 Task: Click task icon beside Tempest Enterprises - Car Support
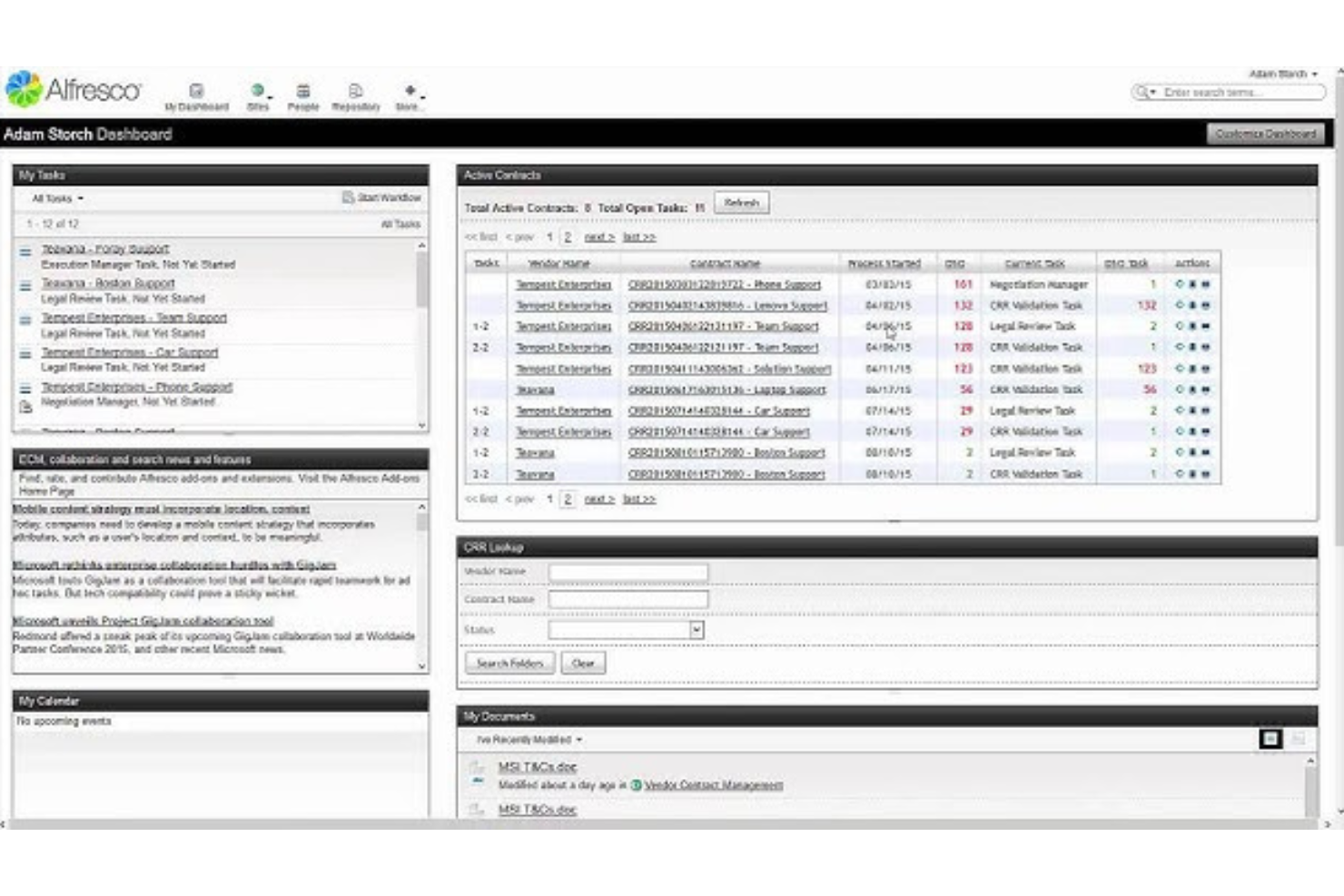point(25,355)
